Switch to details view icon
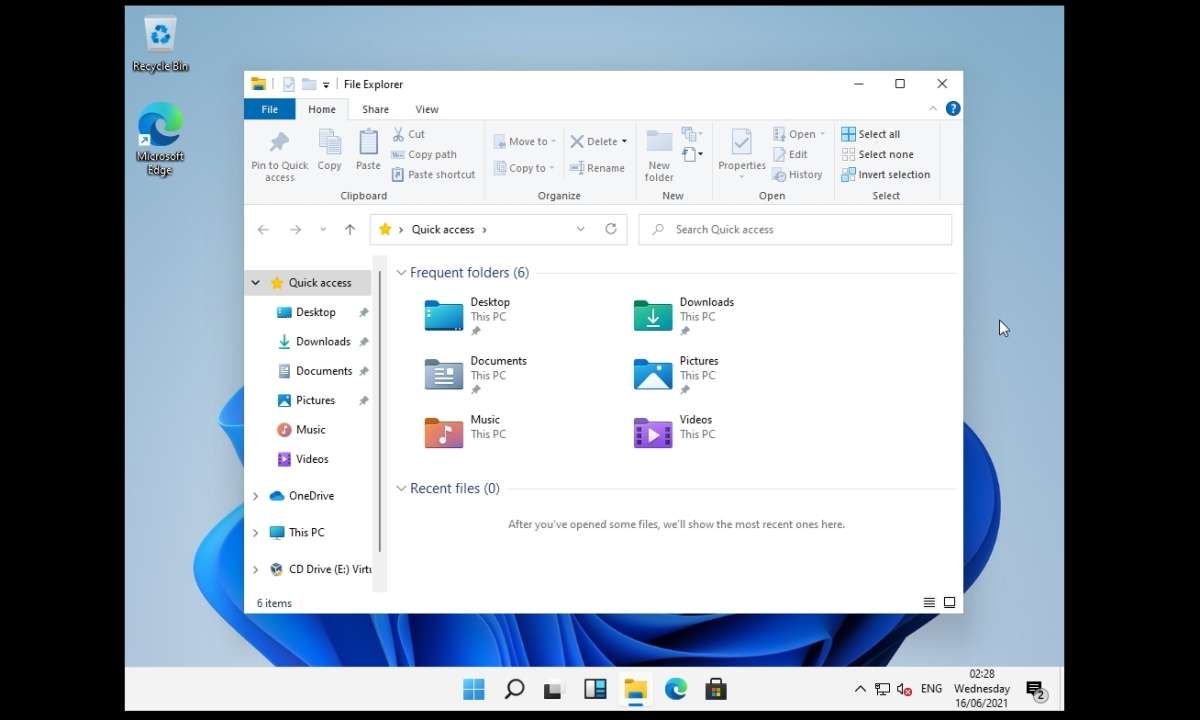1200x720 pixels. coord(929,603)
